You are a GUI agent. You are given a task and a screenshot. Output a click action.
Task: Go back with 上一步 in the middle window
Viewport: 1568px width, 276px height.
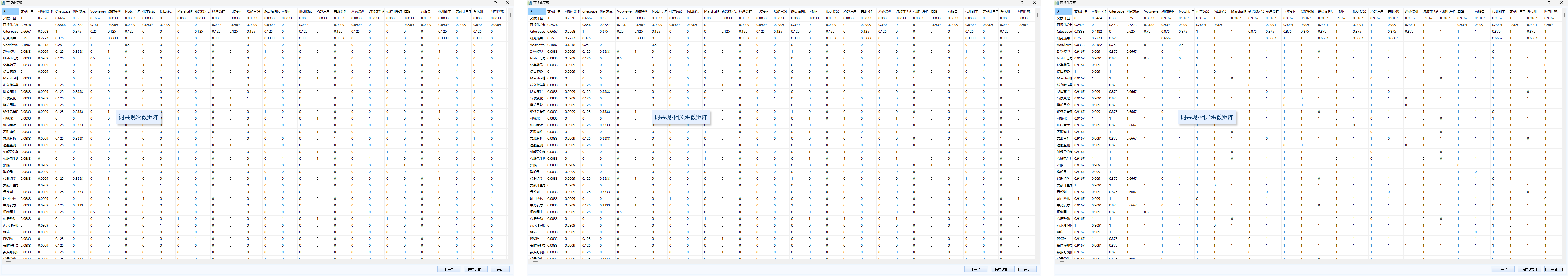[x=976, y=269]
